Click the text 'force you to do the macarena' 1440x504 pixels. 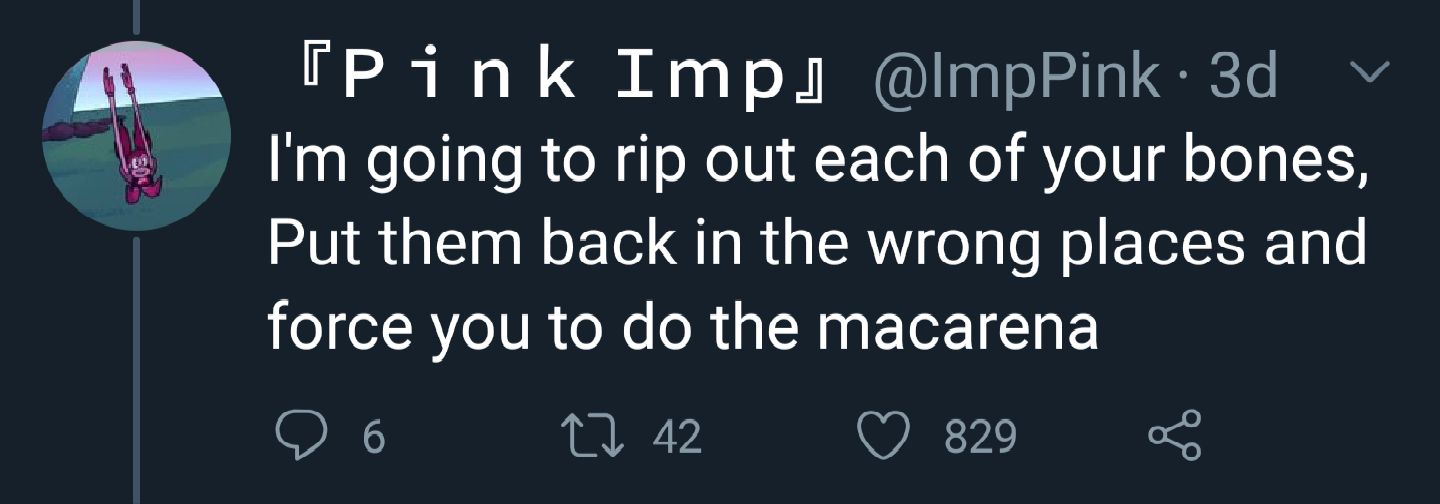click(682, 327)
